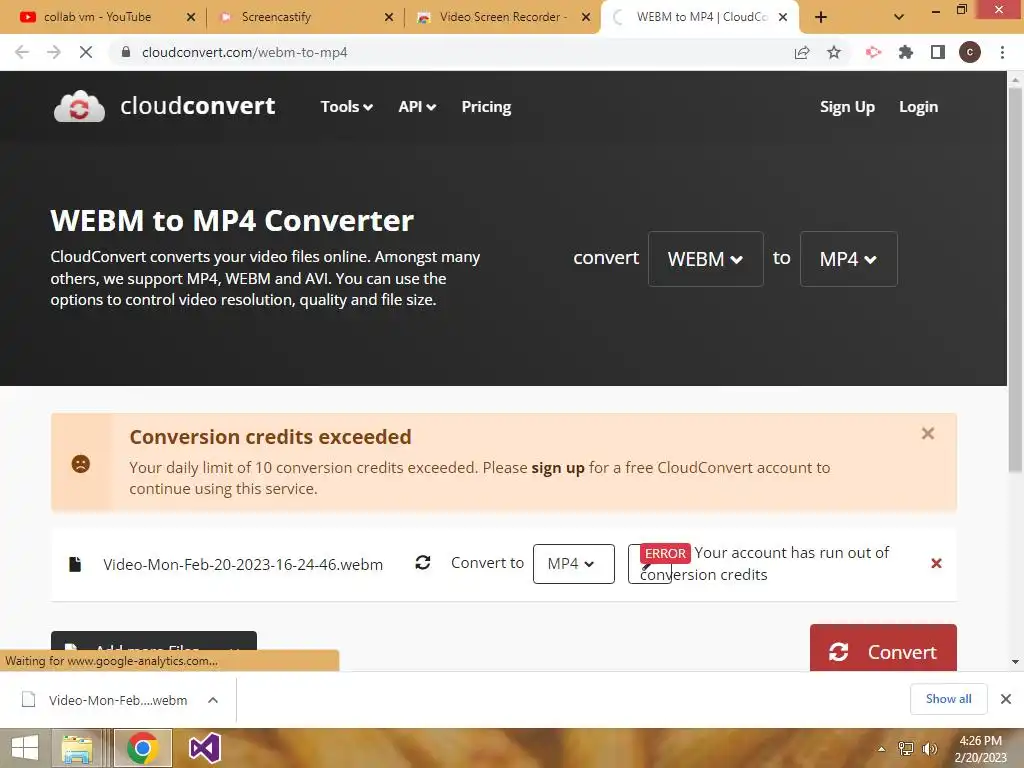This screenshot has width=1024, height=768.
Task: Click the Video-Mon-Feb-20-2023-16-24-46.webm filename
Action: click(x=243, y=564)
